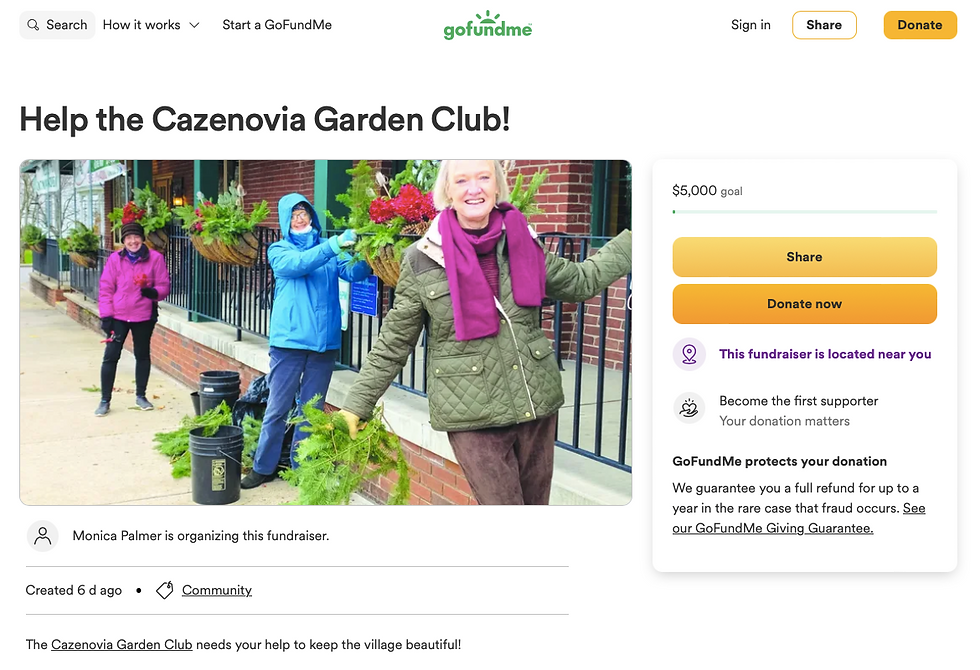Open the GoFundMe logo homepage
This screenshot has height=670, width=980.
[488, 25]
